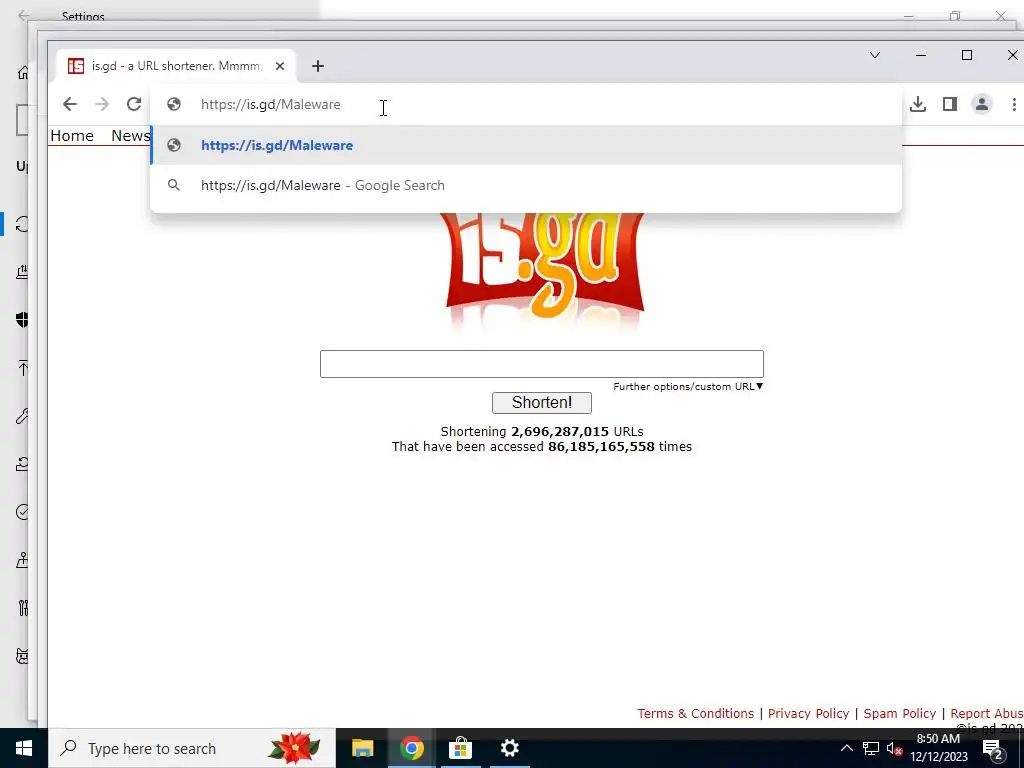Click Settings sidebar sync arrows icon
This screenshot has width=1024, height=768.
(x=22, y=224)
